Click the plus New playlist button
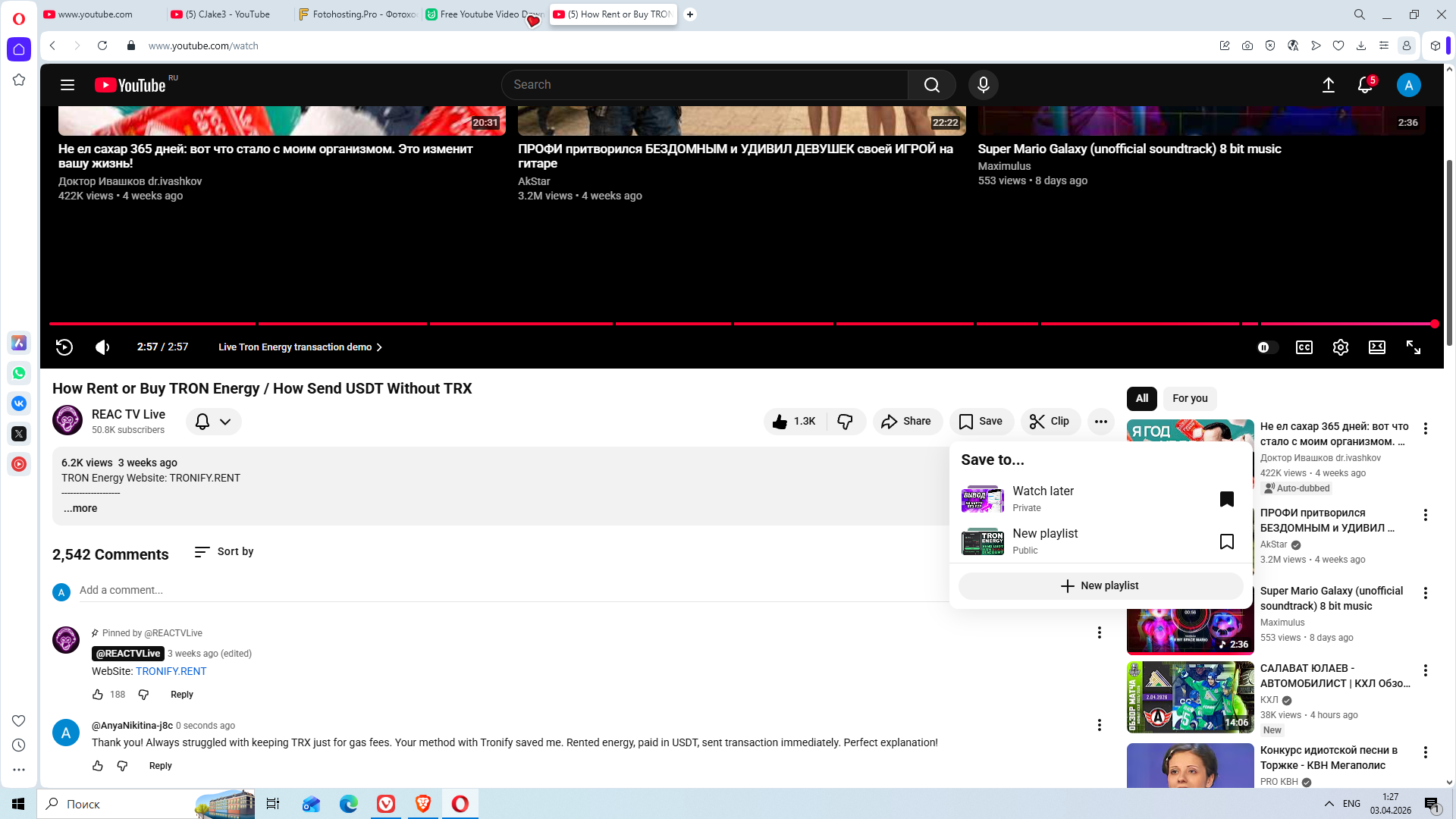The height and width of the screenshot is (819, 1456). (1100, 586)
